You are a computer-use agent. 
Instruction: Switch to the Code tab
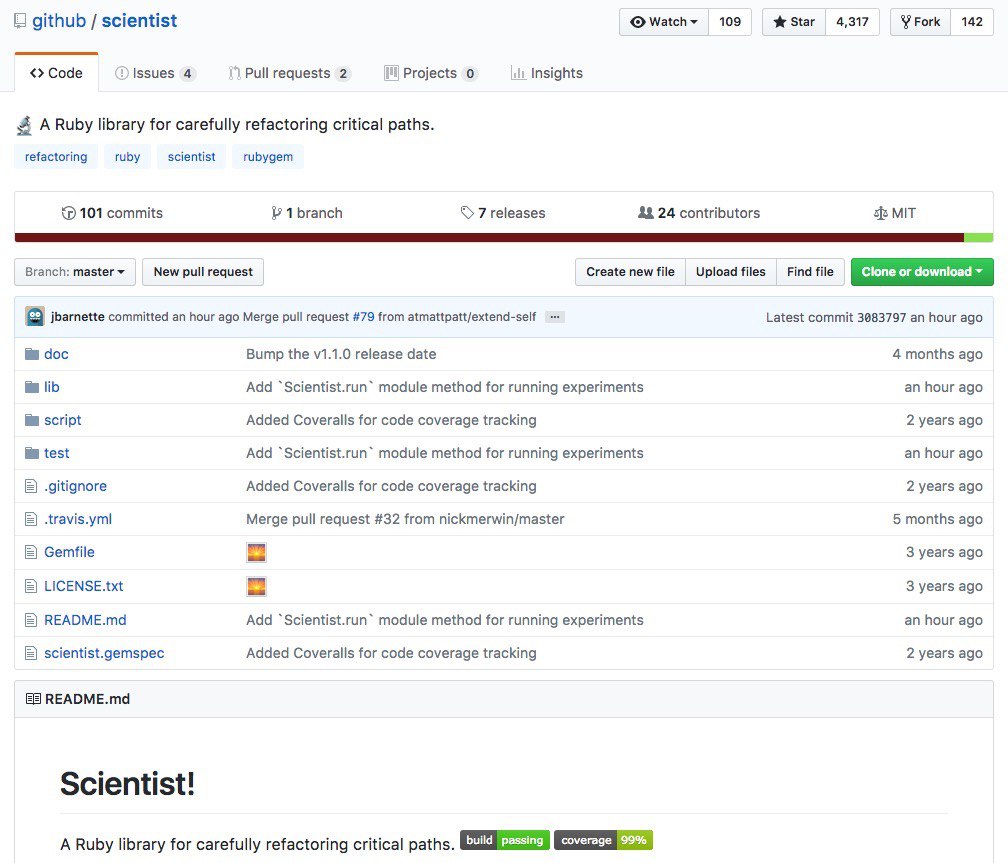tap(57, 73)
